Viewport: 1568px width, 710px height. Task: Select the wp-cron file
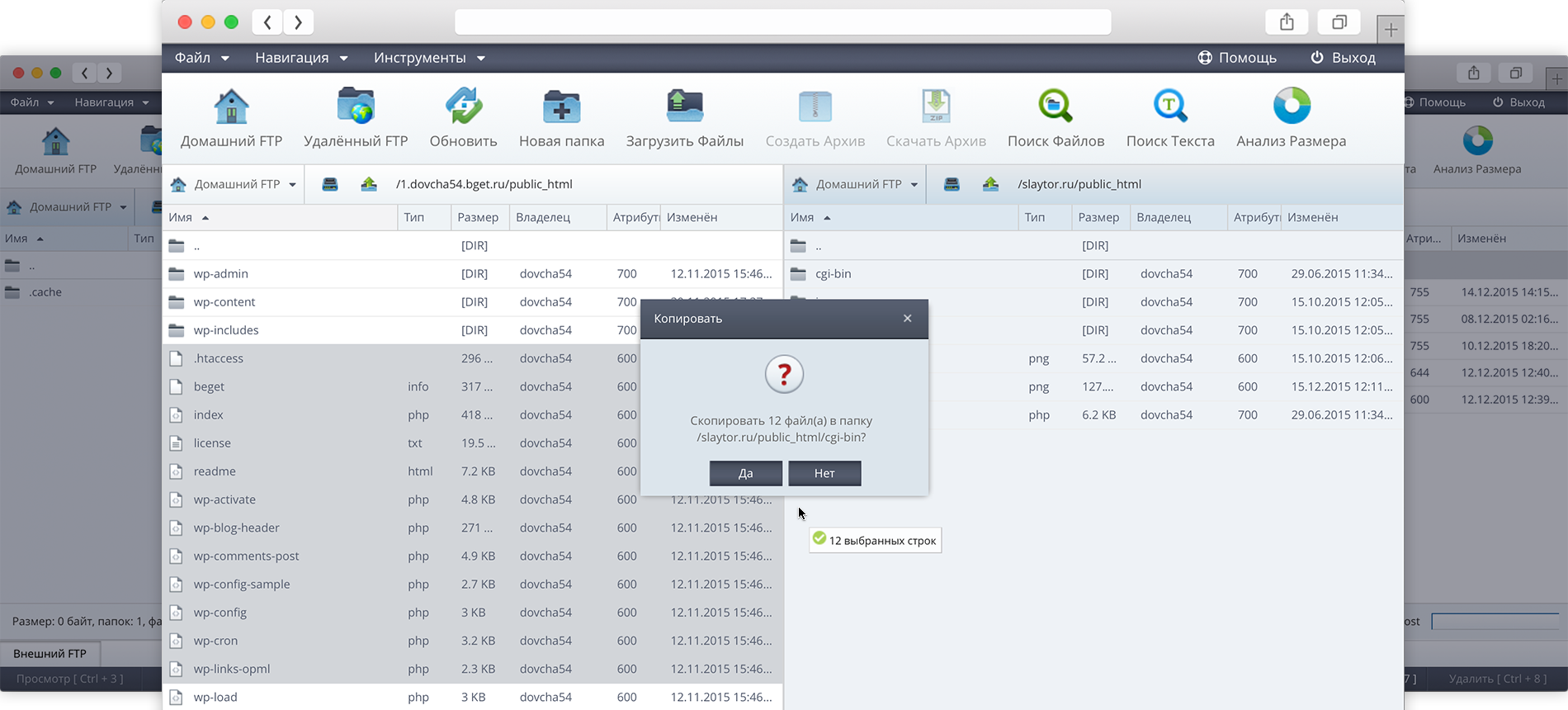(473, 641)
